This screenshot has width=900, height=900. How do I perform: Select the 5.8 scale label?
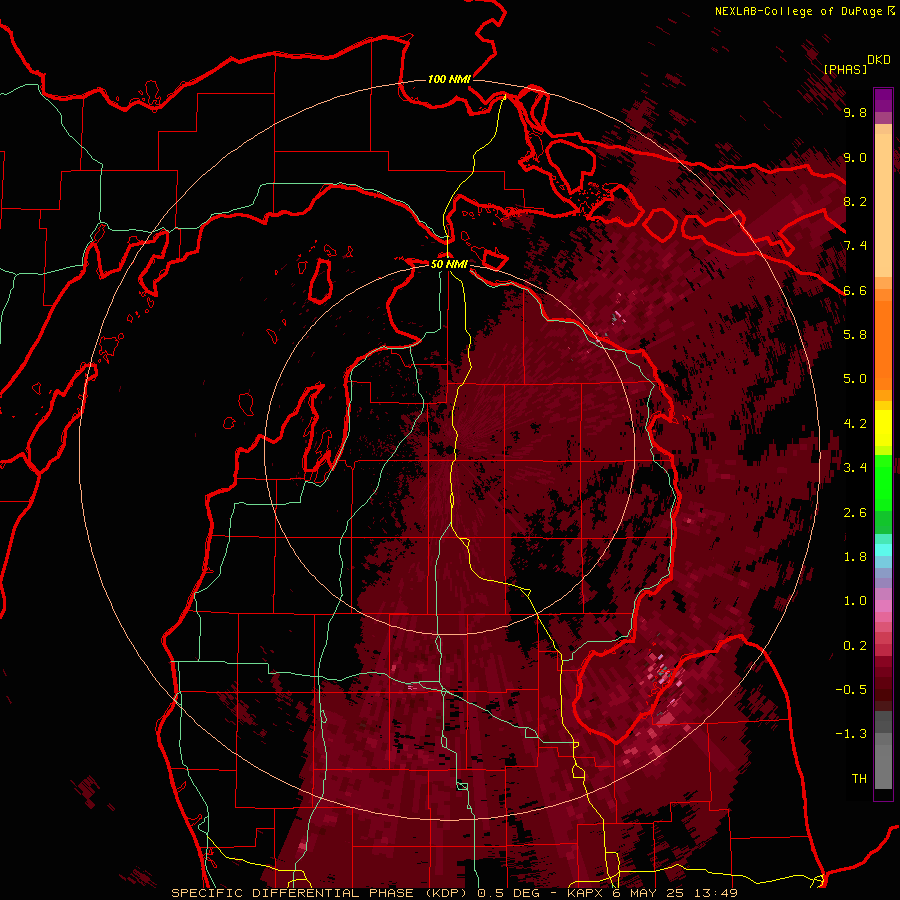[855, 335]
